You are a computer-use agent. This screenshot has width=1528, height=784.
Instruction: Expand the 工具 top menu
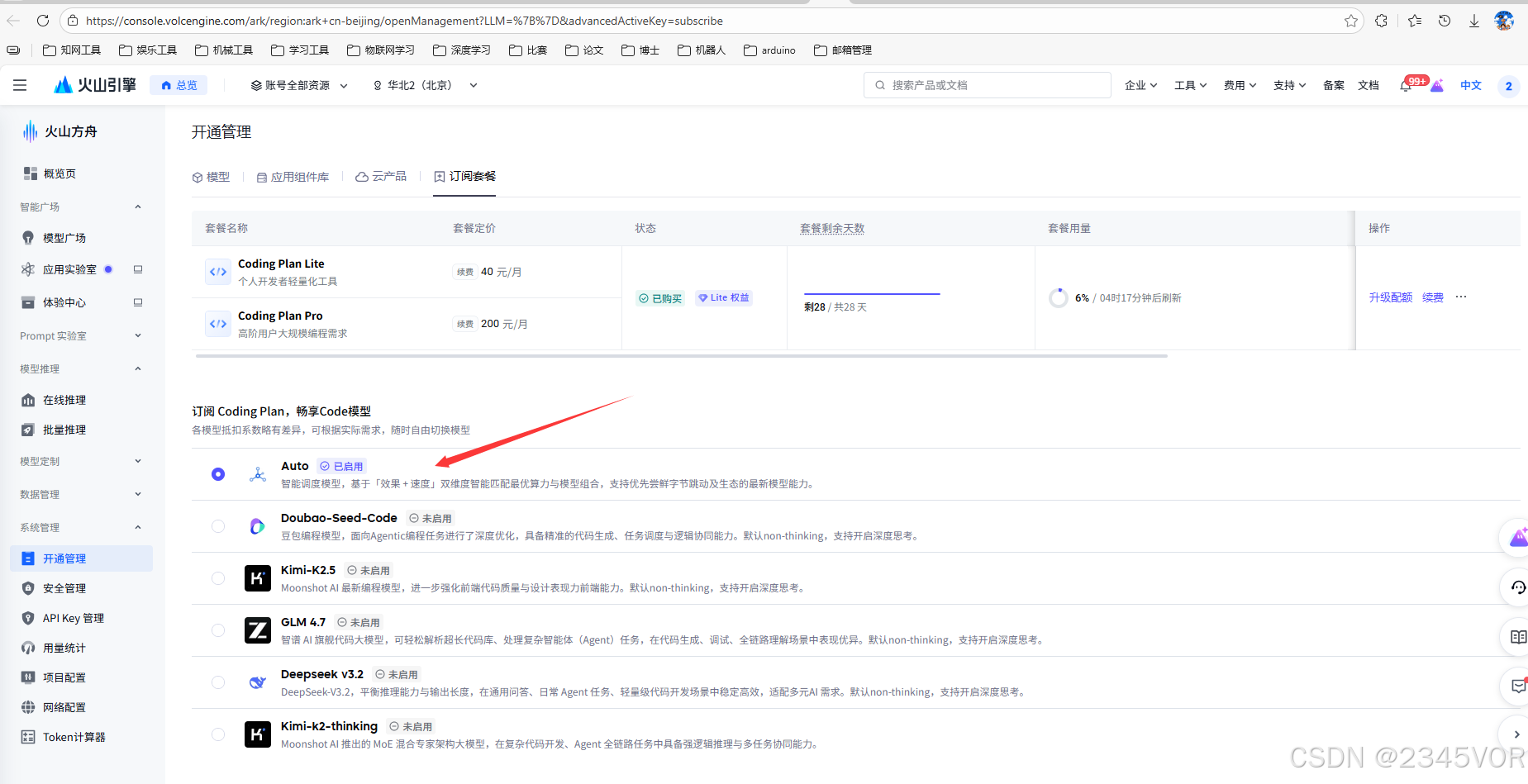1190,85
